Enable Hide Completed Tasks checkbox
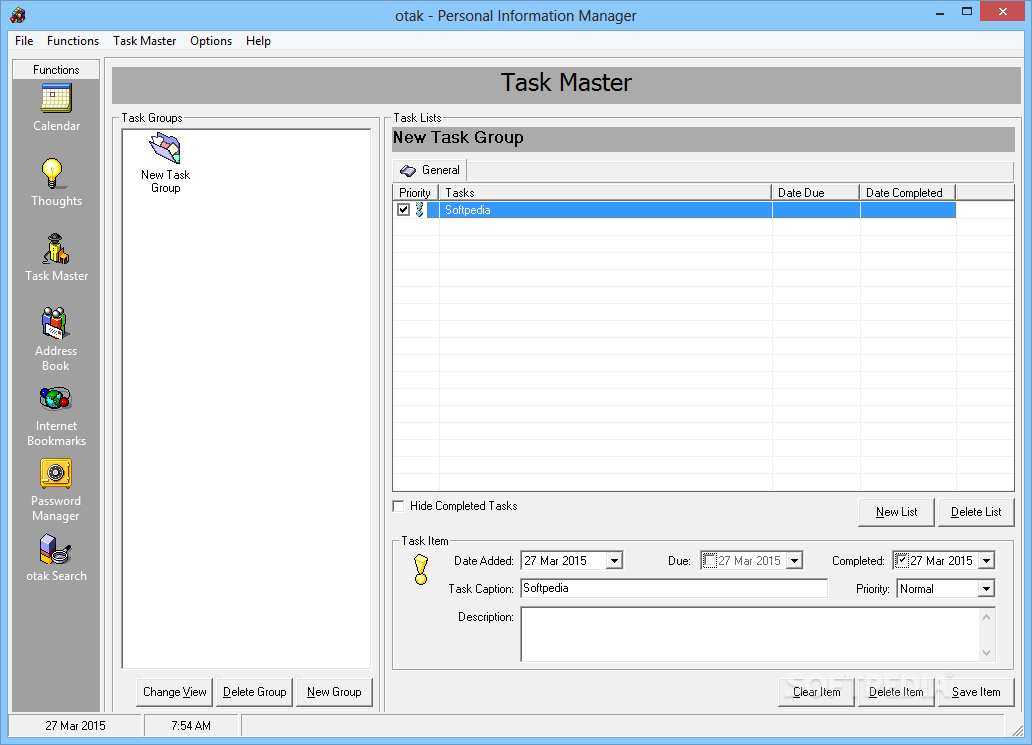1032x745 pixels. 398,506
